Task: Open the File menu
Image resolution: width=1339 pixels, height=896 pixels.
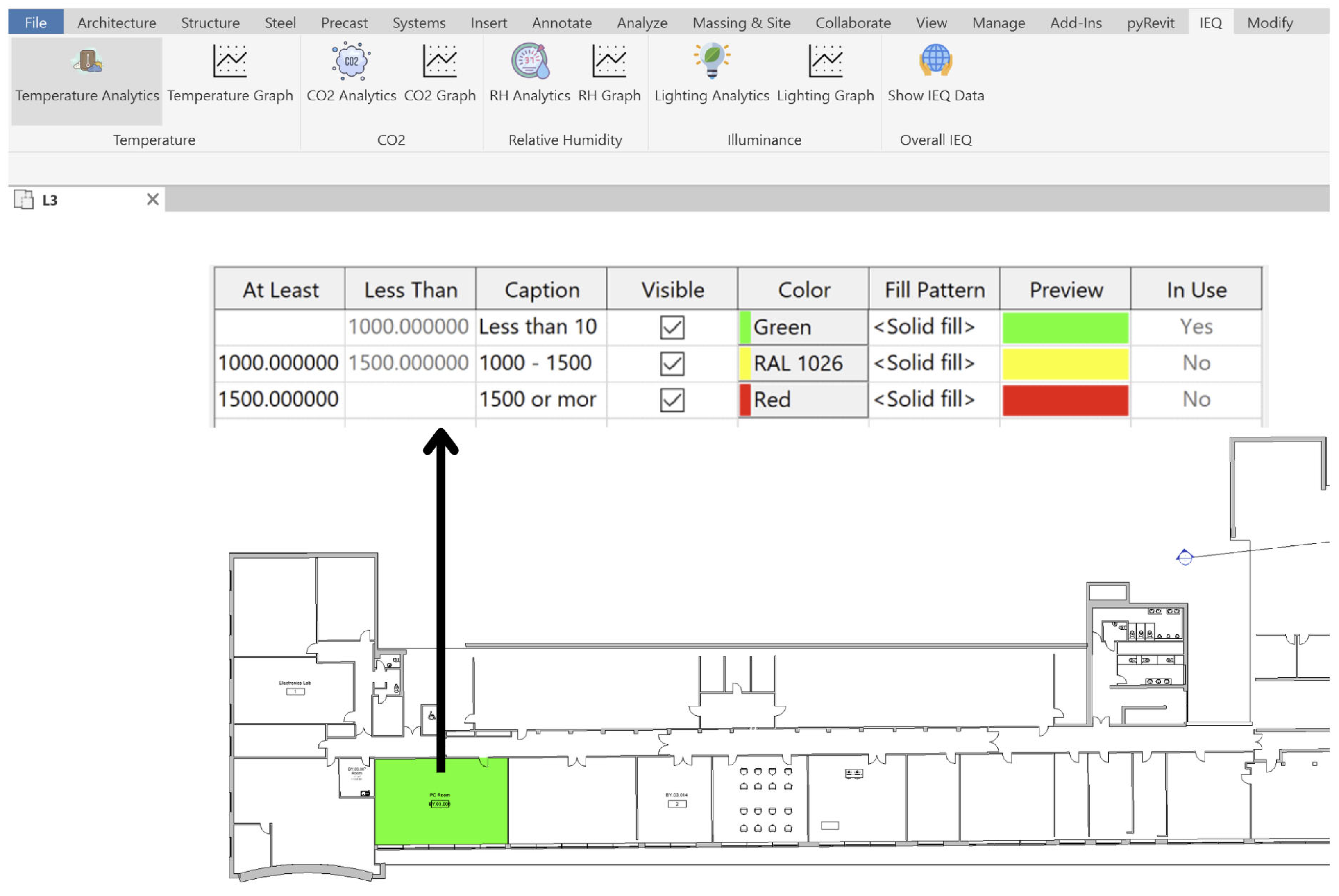Action: [36, 22]
